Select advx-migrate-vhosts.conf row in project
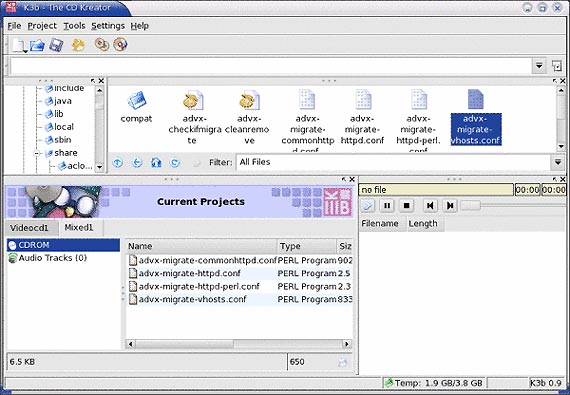Viewport: 570px width, 395px height. 239,299
